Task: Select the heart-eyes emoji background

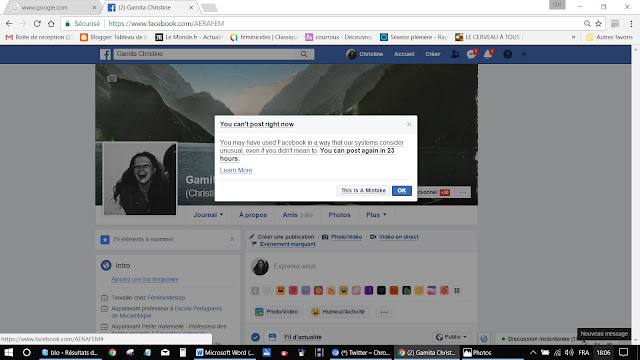Action: (280, 291)
